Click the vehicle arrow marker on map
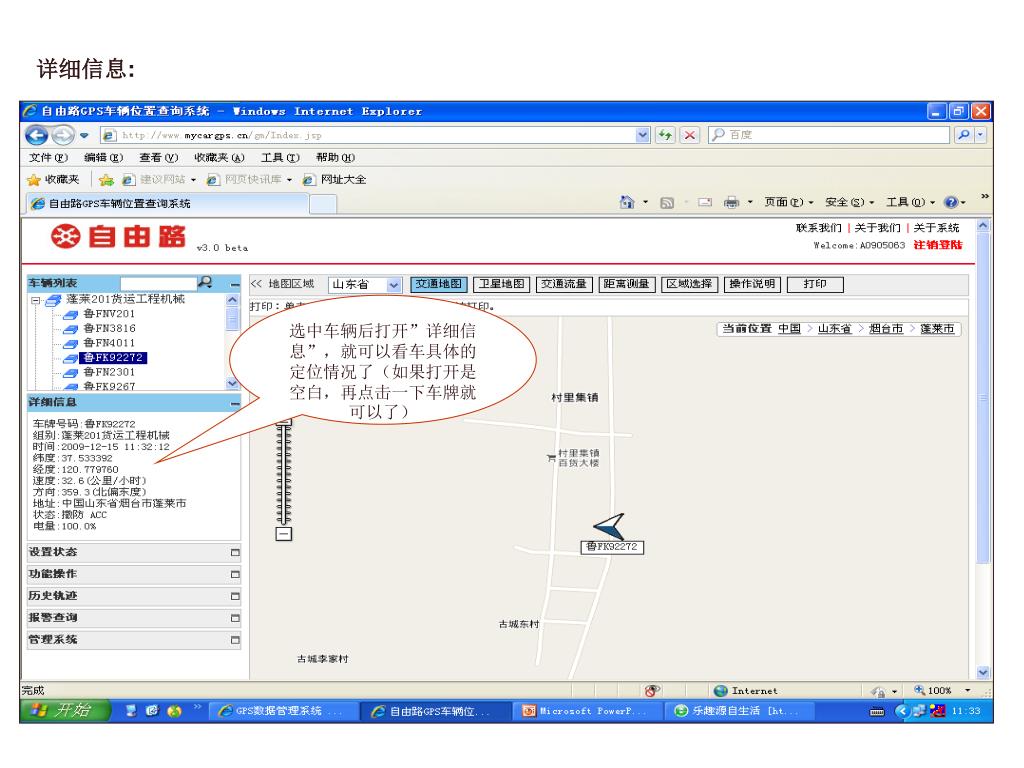Screen dimensions: 1024x768 coord(609,526)
